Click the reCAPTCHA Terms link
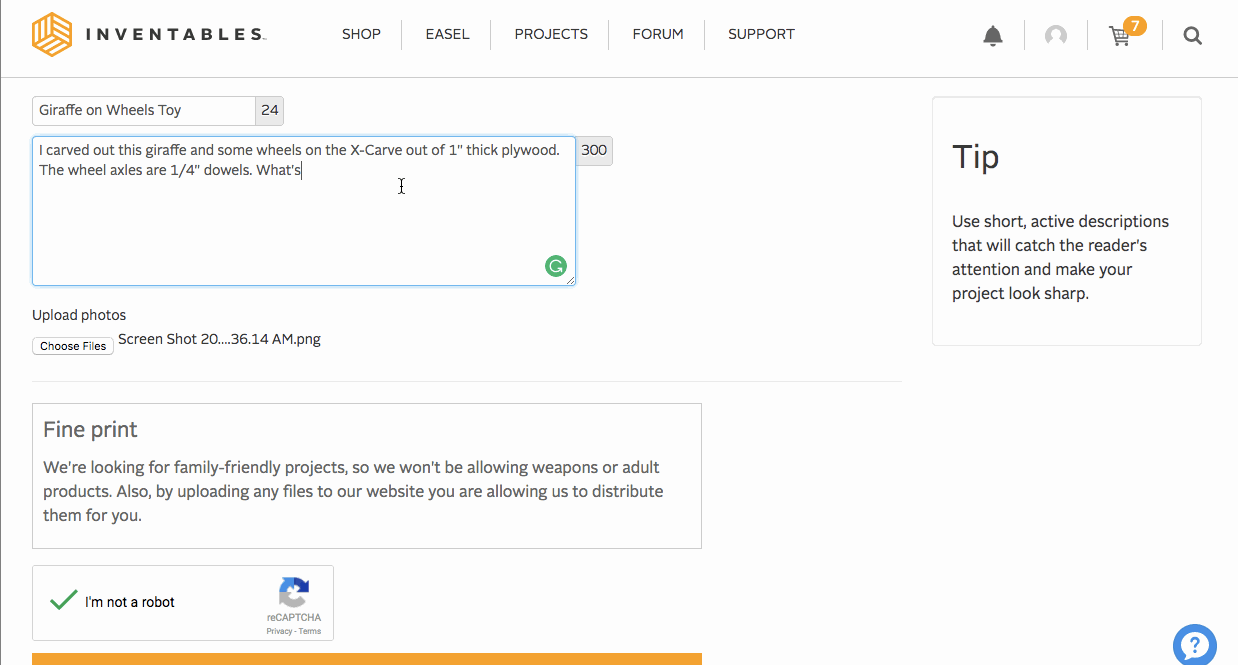1238x665 pixels. coord(310,631)
